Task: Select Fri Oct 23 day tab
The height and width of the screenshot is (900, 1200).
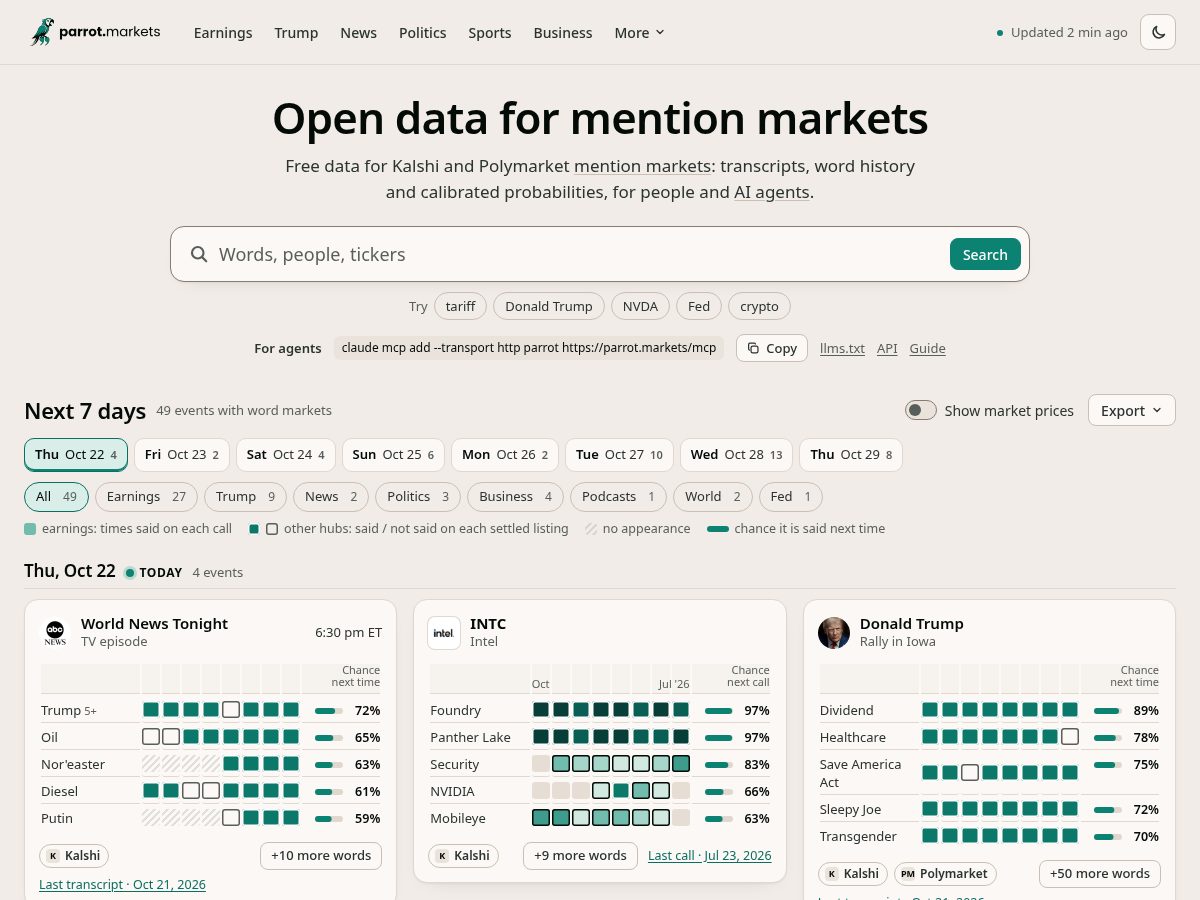Action: (182, 454)
